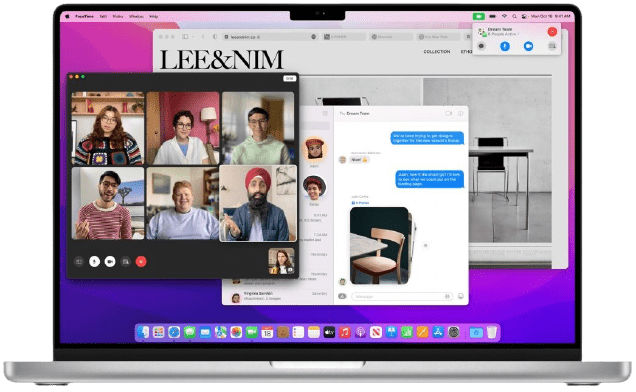Toggle camera in FaceTime call controls

[110, 262]
